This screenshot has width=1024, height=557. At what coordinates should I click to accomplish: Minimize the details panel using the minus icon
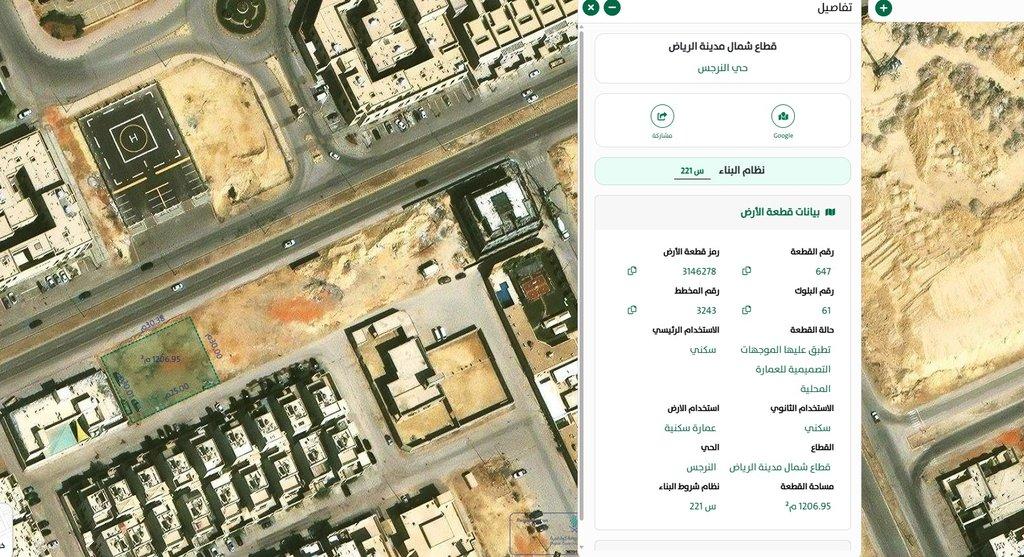tap(612, 8)
